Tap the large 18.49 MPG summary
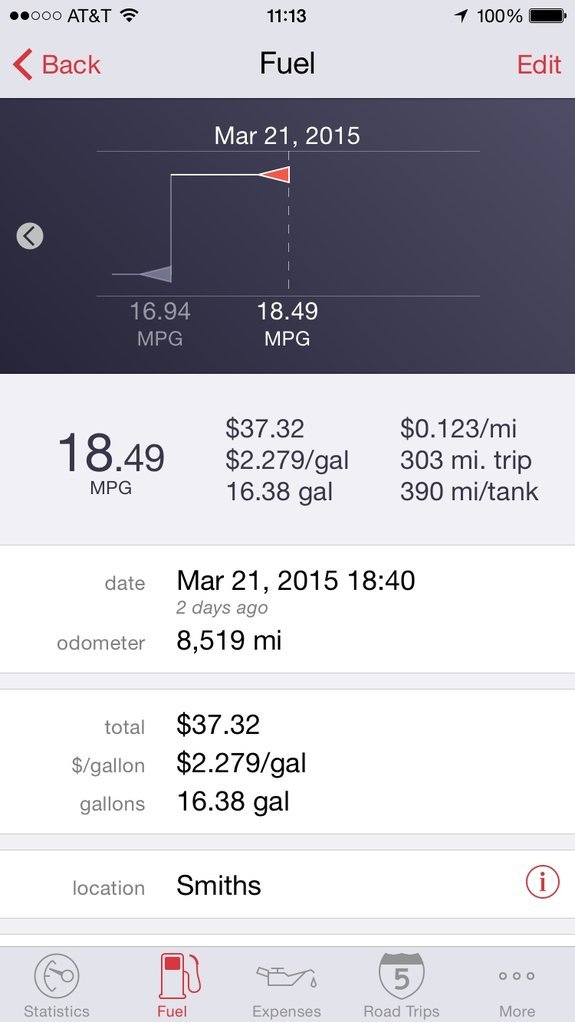 coord(111,460)
